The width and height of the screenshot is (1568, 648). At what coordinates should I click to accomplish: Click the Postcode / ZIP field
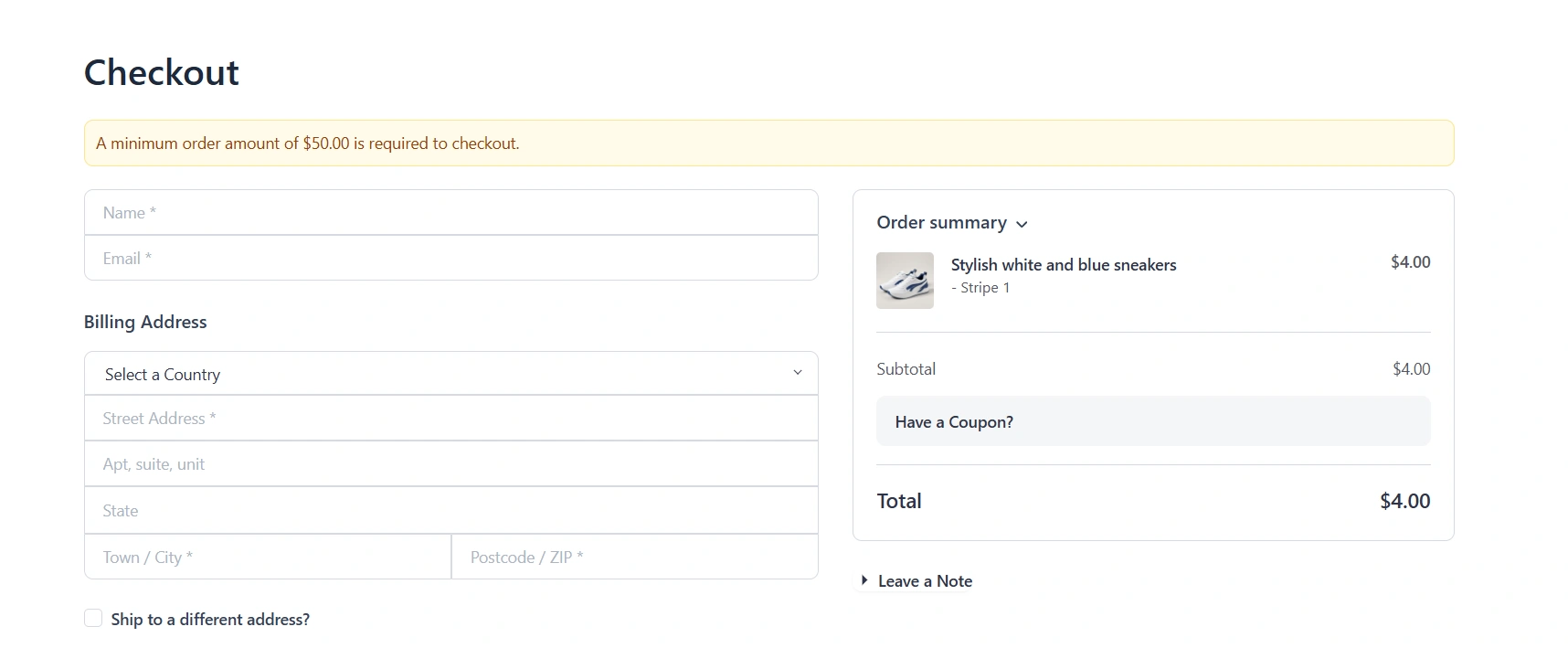[x=635, y=557]
